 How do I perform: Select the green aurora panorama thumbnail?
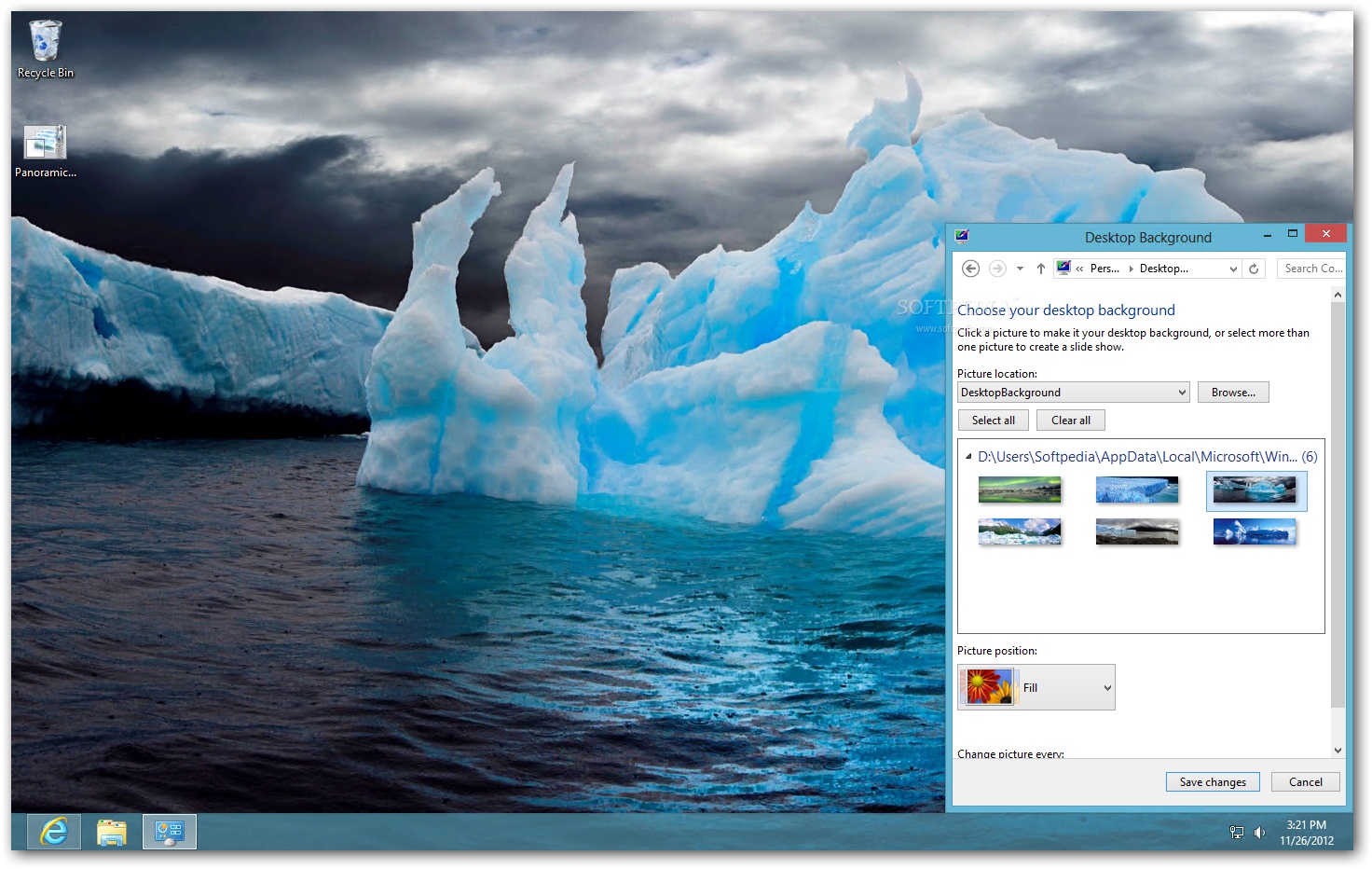(1020, 490)
